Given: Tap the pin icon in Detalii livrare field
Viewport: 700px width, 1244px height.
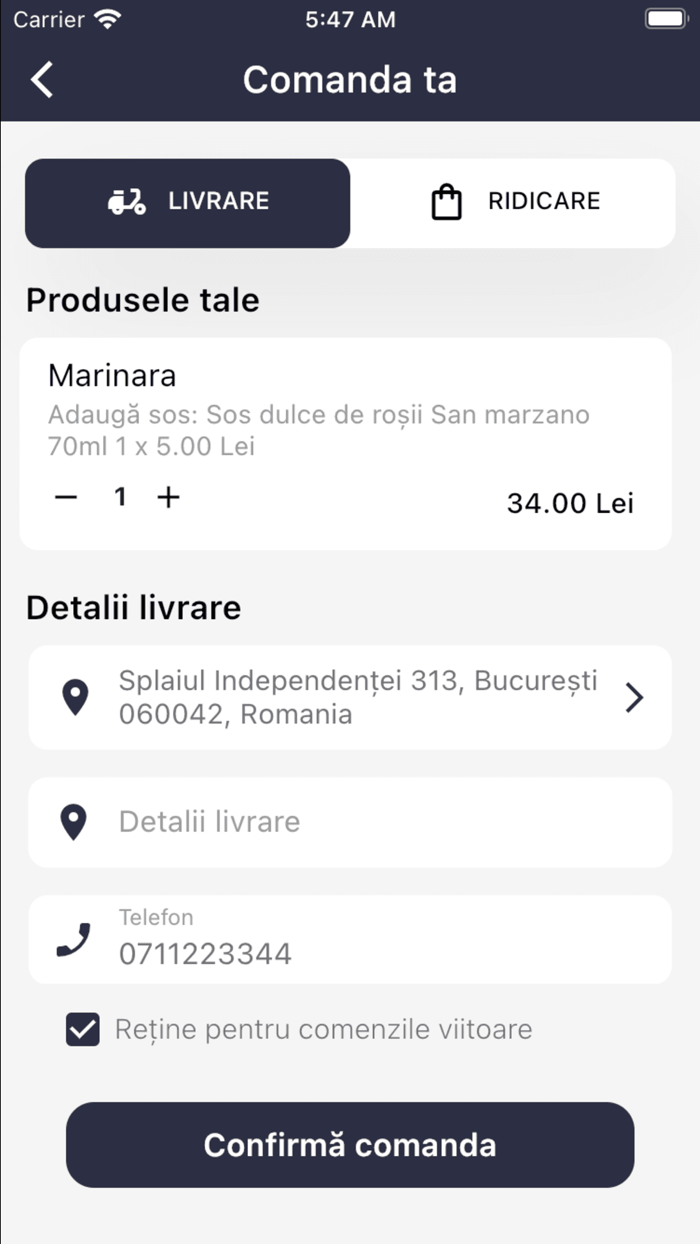Looking at the screenshot, I should coord(73,822).
